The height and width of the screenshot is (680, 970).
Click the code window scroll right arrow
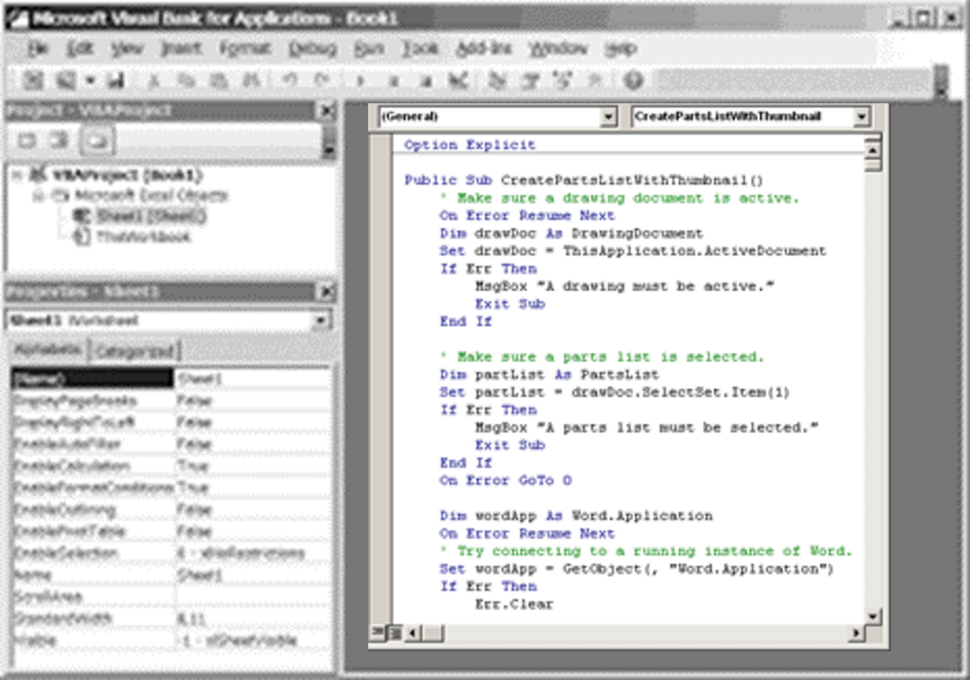pos(856,632)
